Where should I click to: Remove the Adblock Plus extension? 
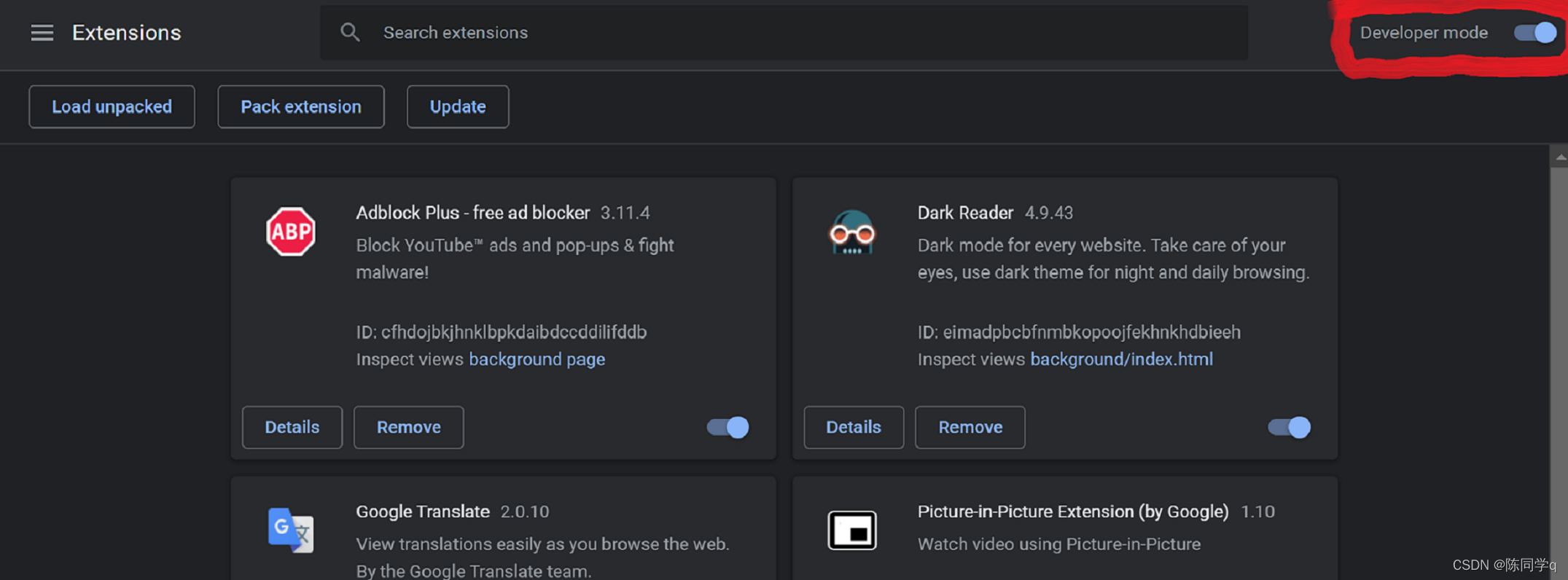(408, 427)
